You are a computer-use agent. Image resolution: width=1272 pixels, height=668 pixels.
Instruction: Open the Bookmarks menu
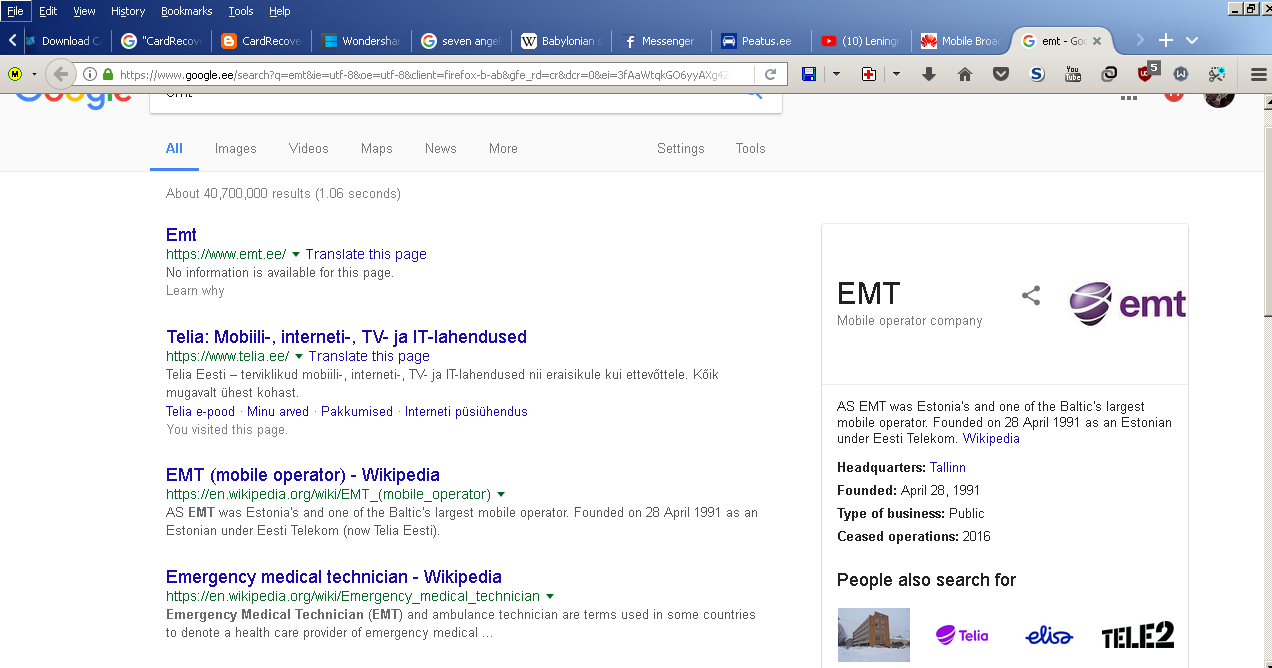tap(186, 11)
